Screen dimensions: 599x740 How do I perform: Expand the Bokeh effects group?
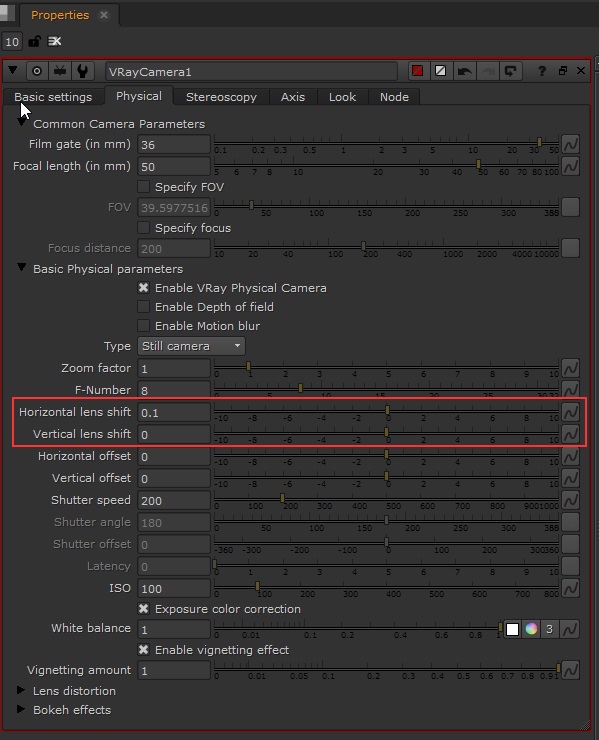point(21,709)
